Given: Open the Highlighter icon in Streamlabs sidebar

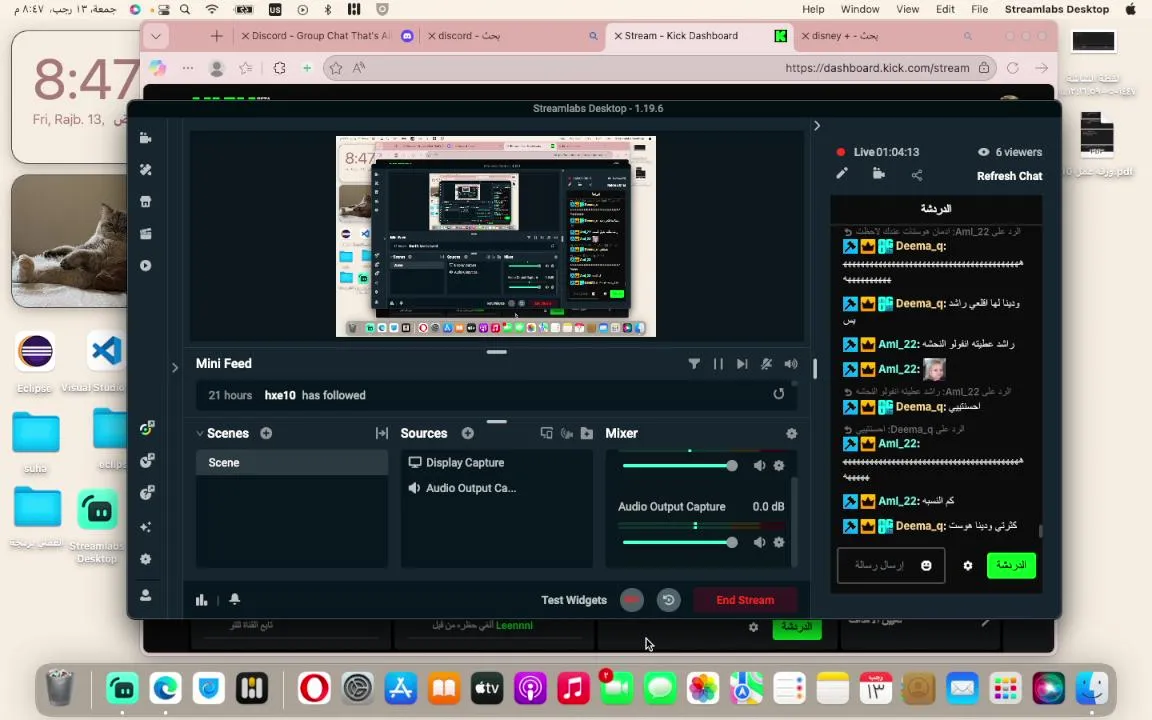Looking at the screenshot, I should coord(145,234).
